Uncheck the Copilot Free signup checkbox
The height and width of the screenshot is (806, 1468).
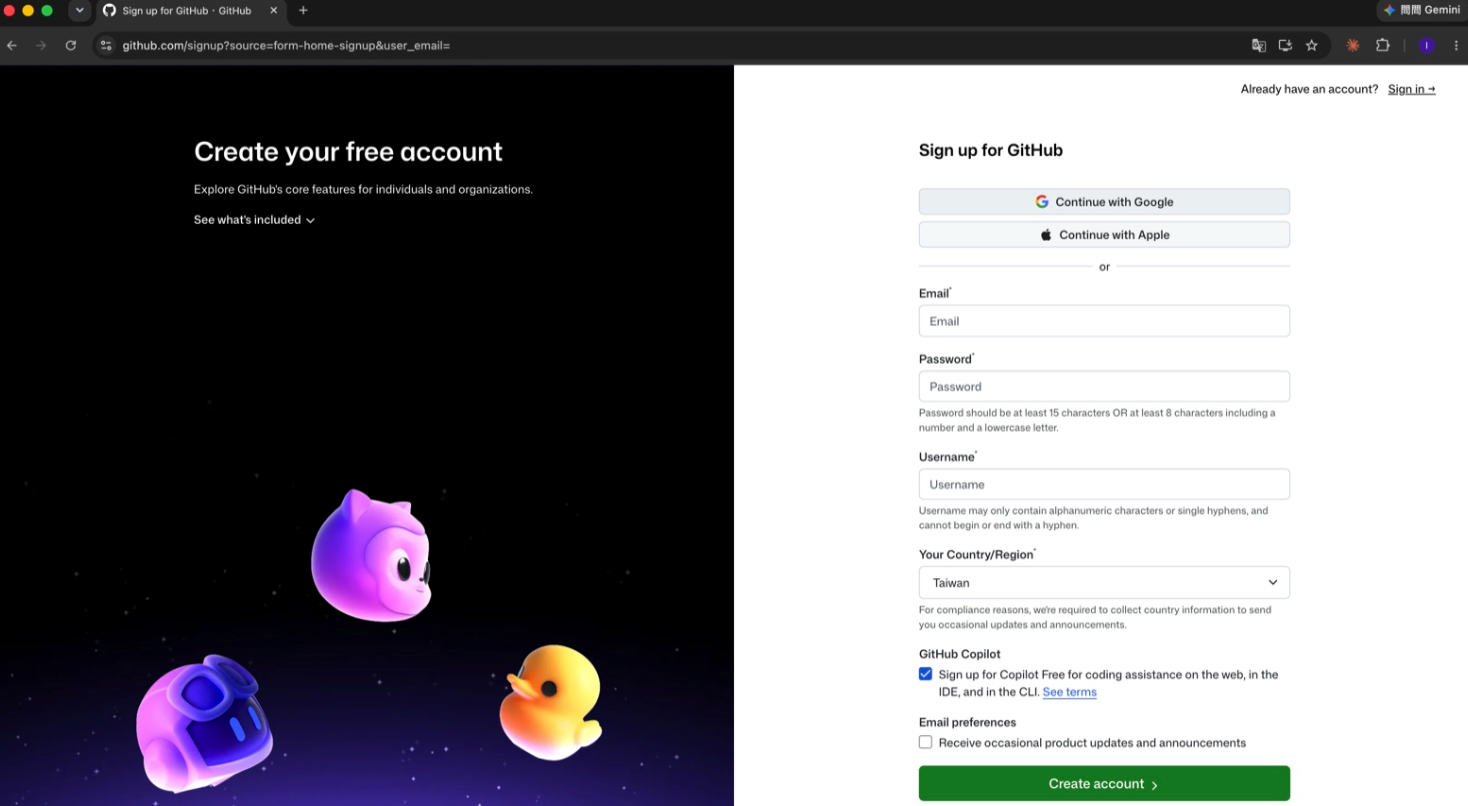point(925,674)
